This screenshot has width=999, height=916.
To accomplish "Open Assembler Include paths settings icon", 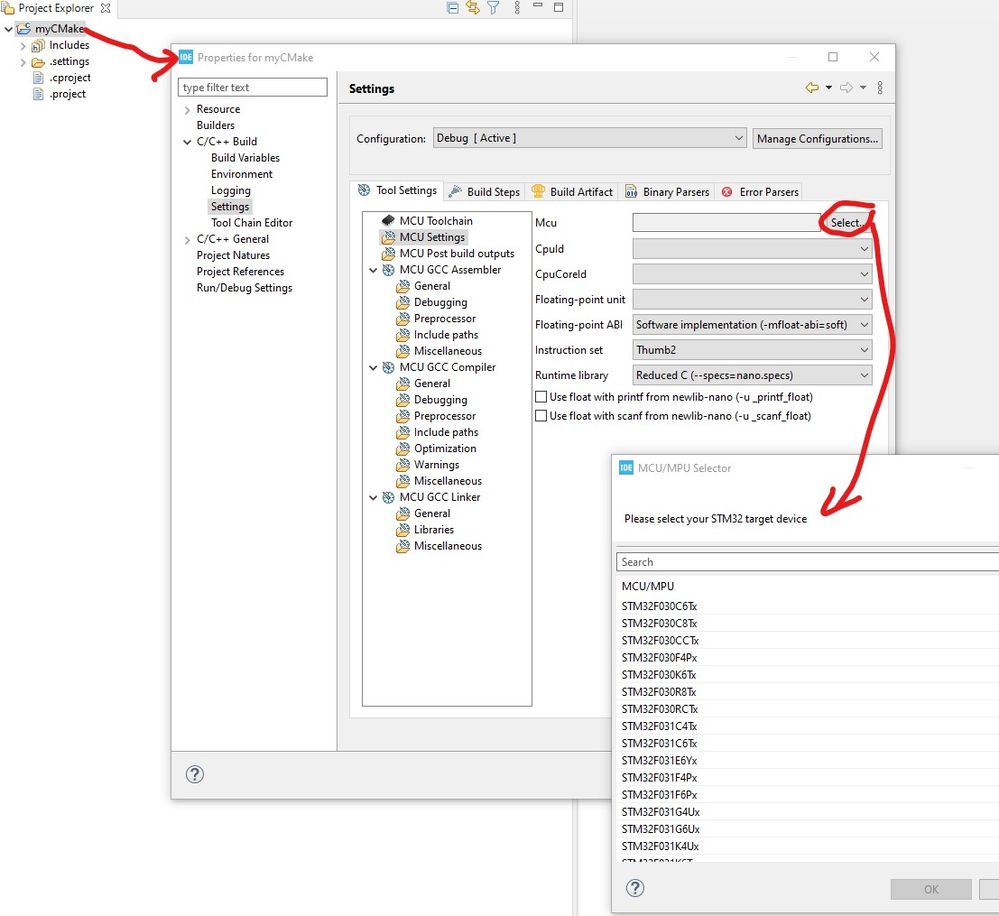I will click(x=403, y=334).
